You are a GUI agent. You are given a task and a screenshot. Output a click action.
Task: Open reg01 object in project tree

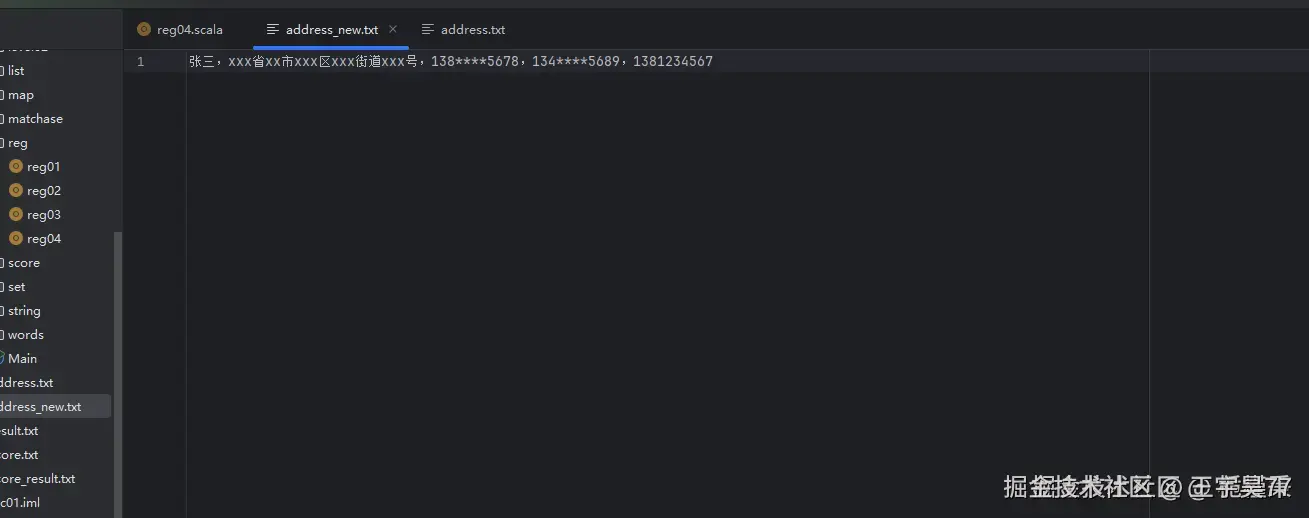click(43, 167)
